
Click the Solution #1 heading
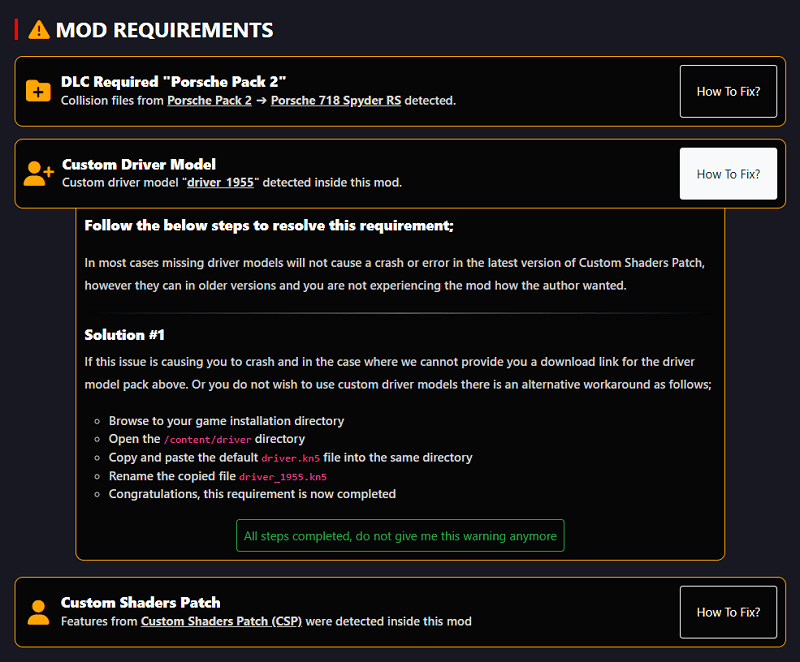click(125, 335)
